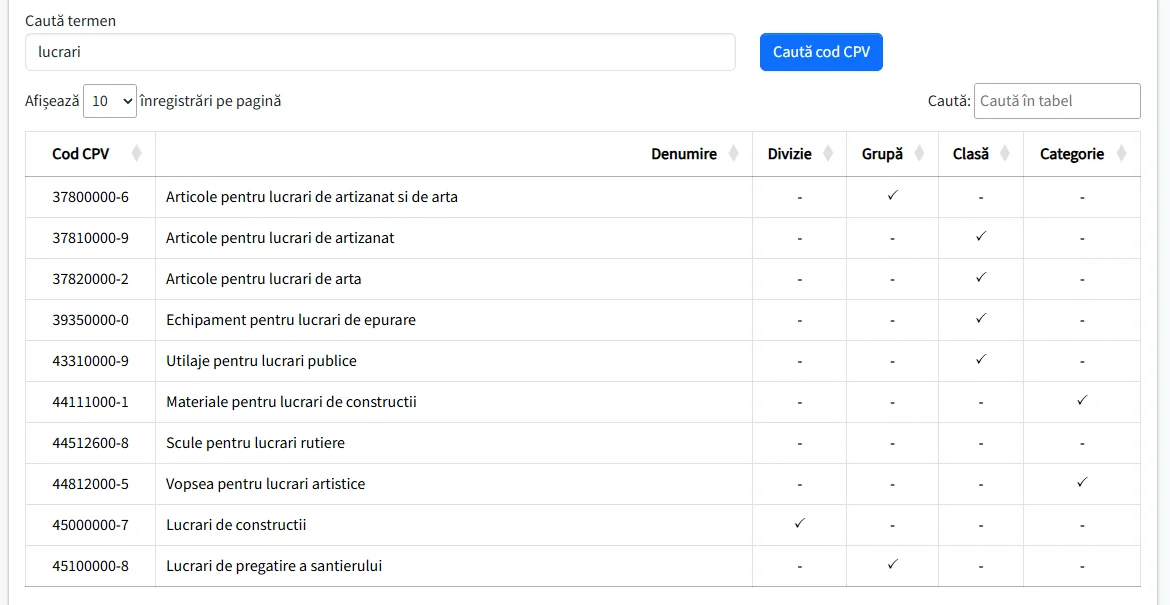This screenshot has height=605, width=1170.
Task: Sort by Divizie column sort arrows
Action: (828, 154)
